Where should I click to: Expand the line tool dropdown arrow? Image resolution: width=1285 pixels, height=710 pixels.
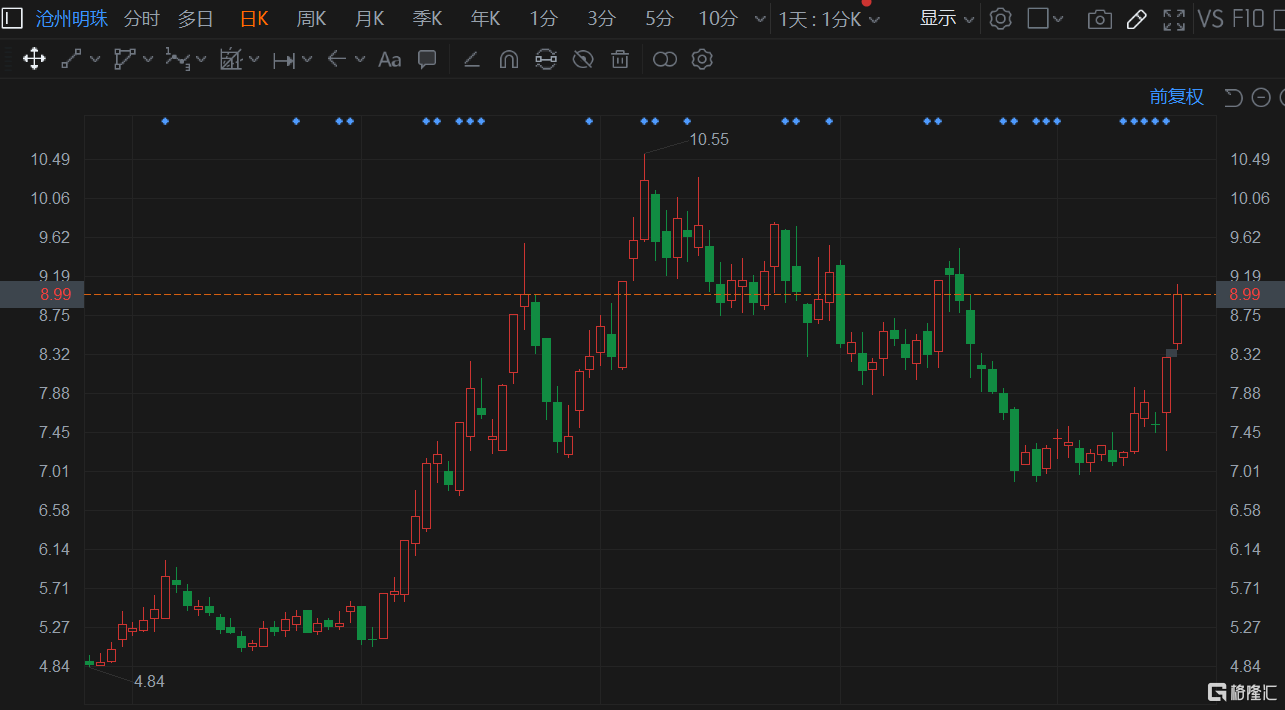(95, 60)
